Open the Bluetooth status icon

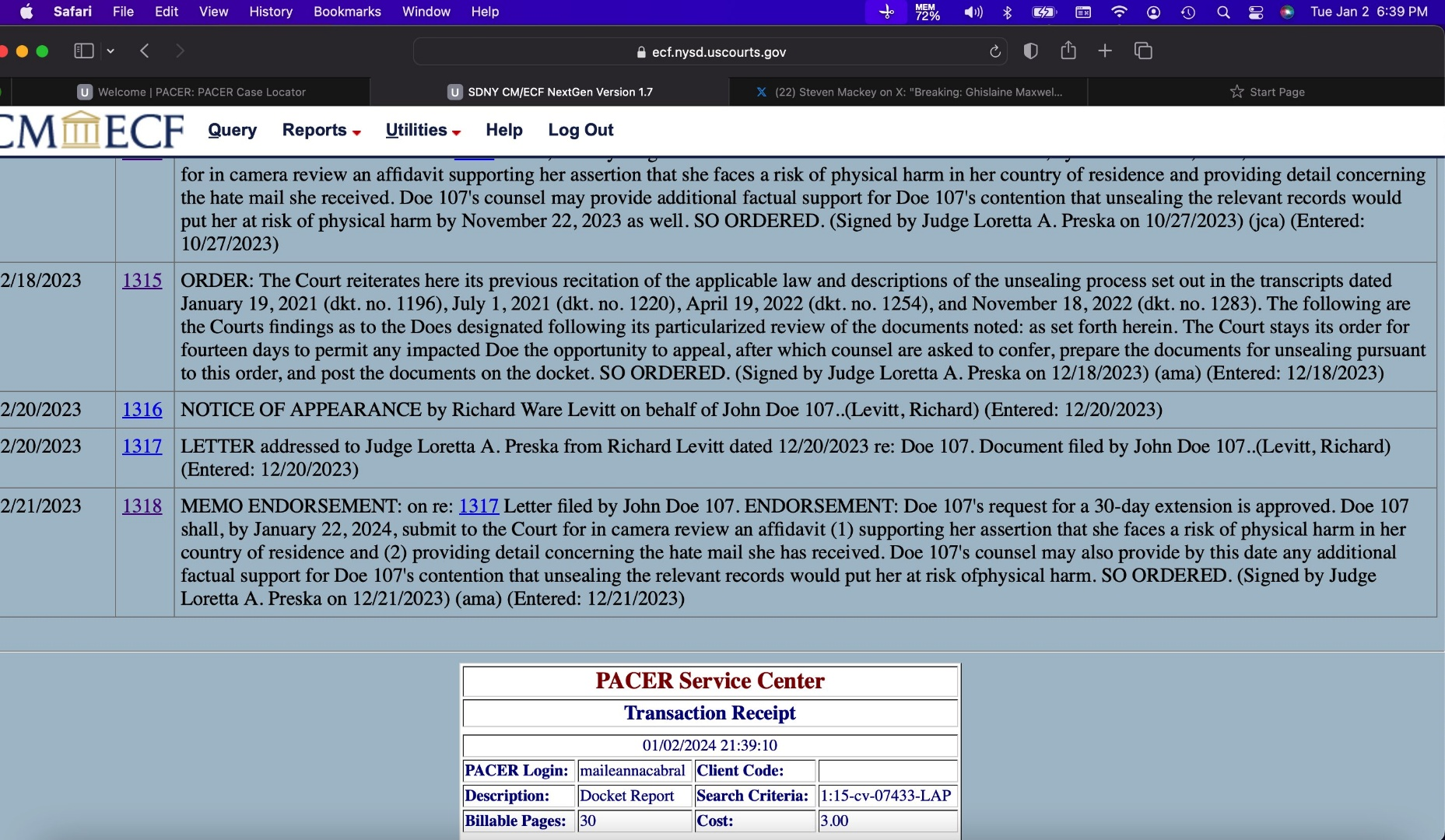[1008, 12]
